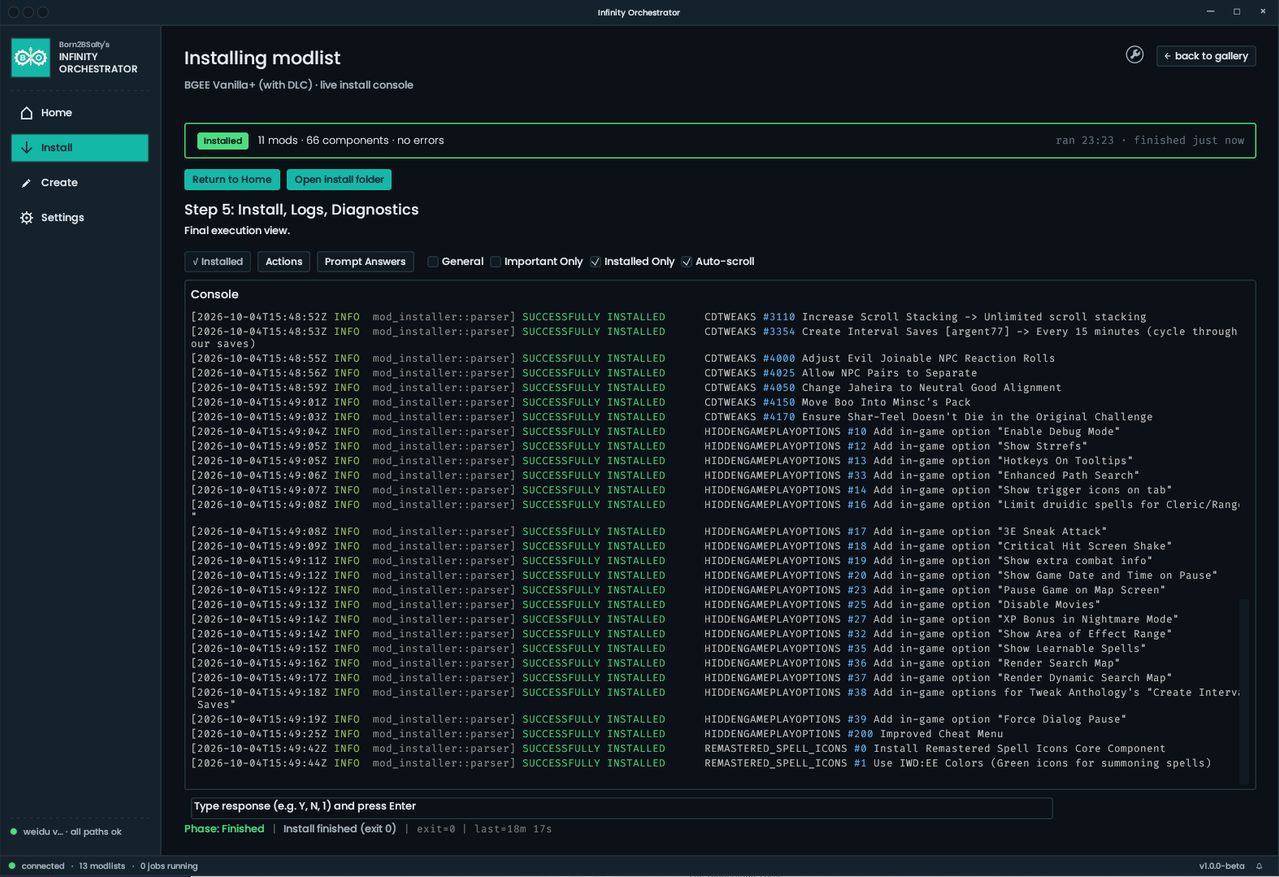
Task: Show Prompt Answers
Action: click(x=365, y=262)
